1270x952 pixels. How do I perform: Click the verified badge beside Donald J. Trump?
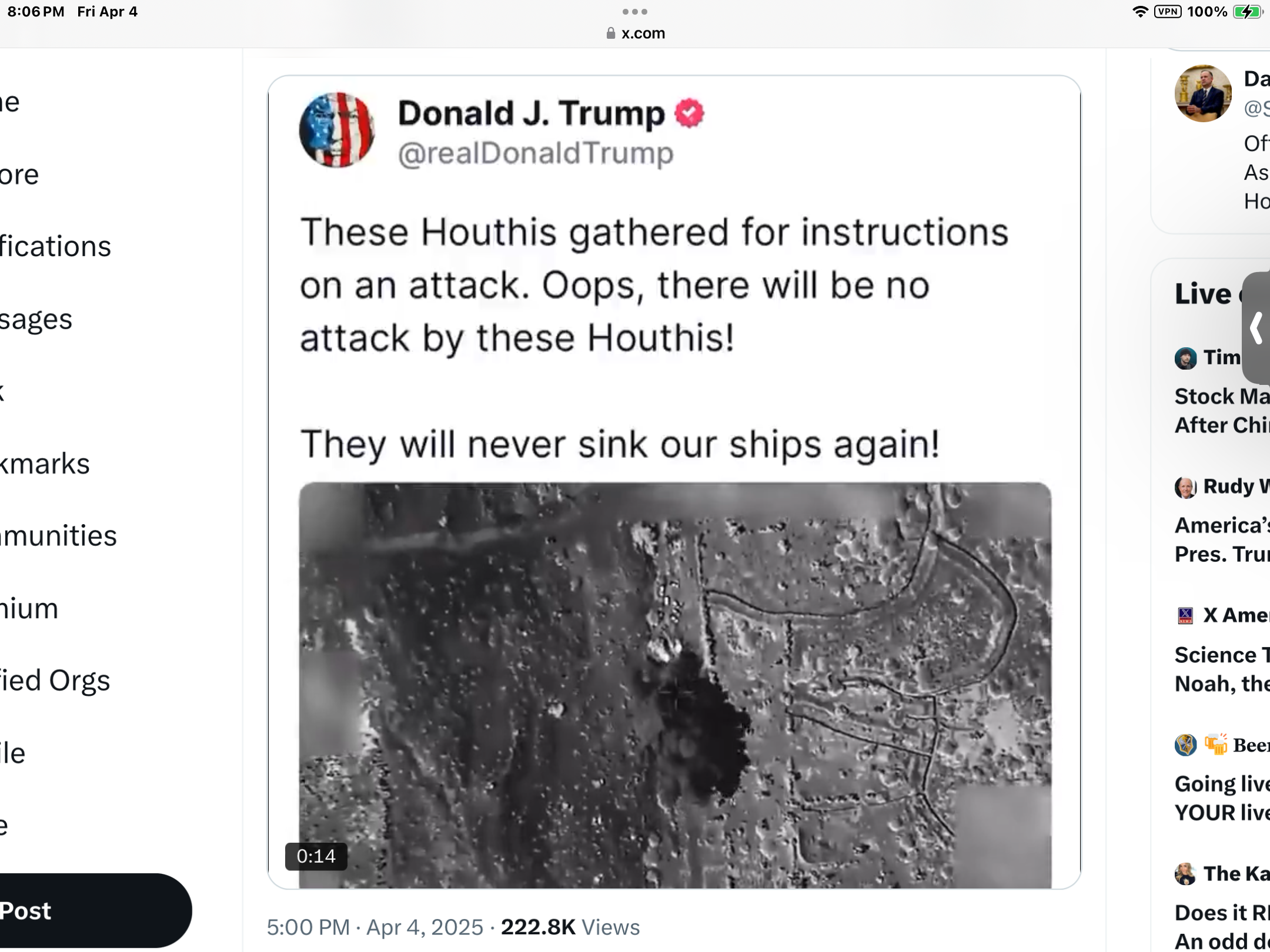[x=690, y=113]
